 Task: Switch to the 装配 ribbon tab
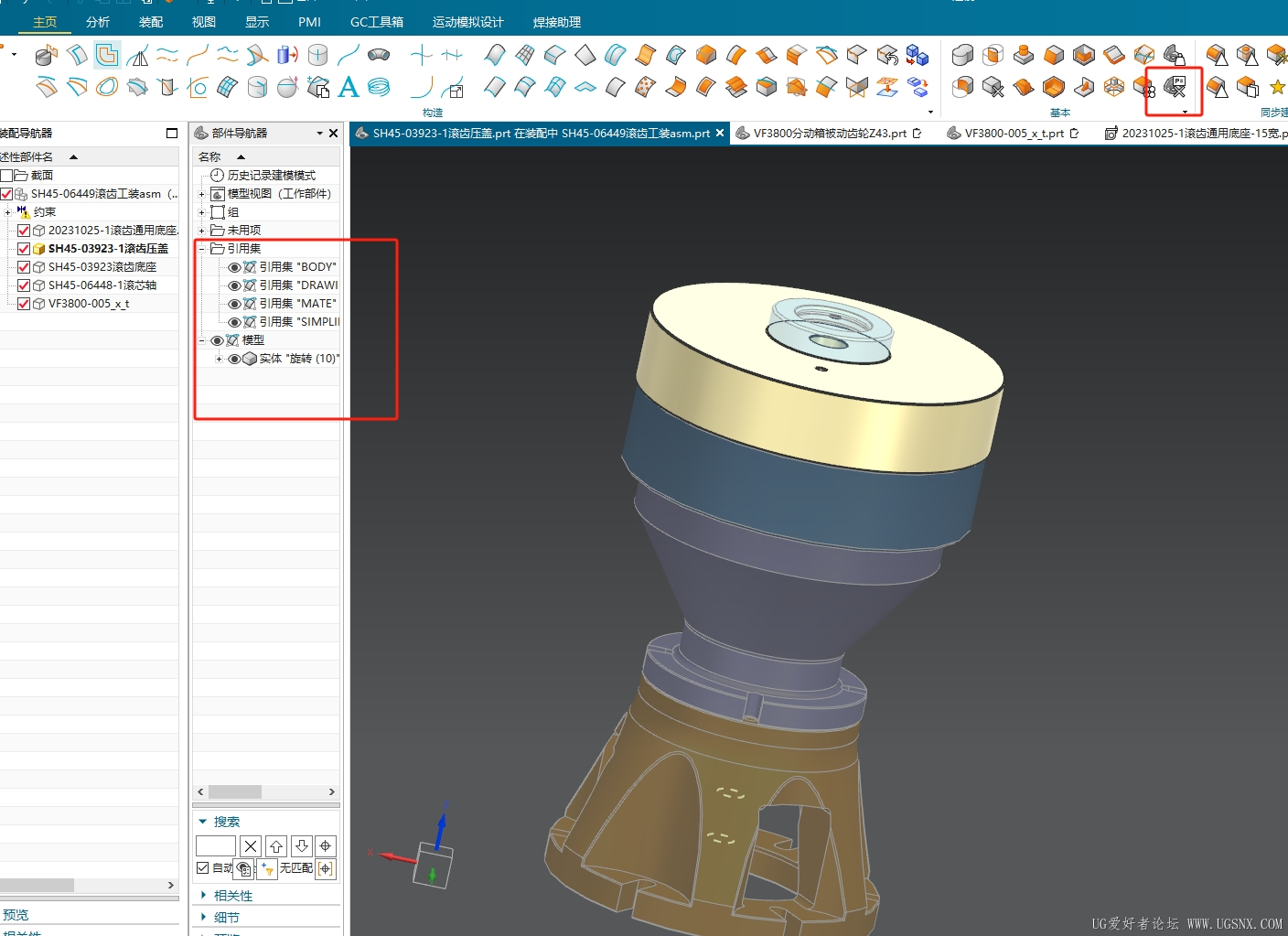pos(151,22)
